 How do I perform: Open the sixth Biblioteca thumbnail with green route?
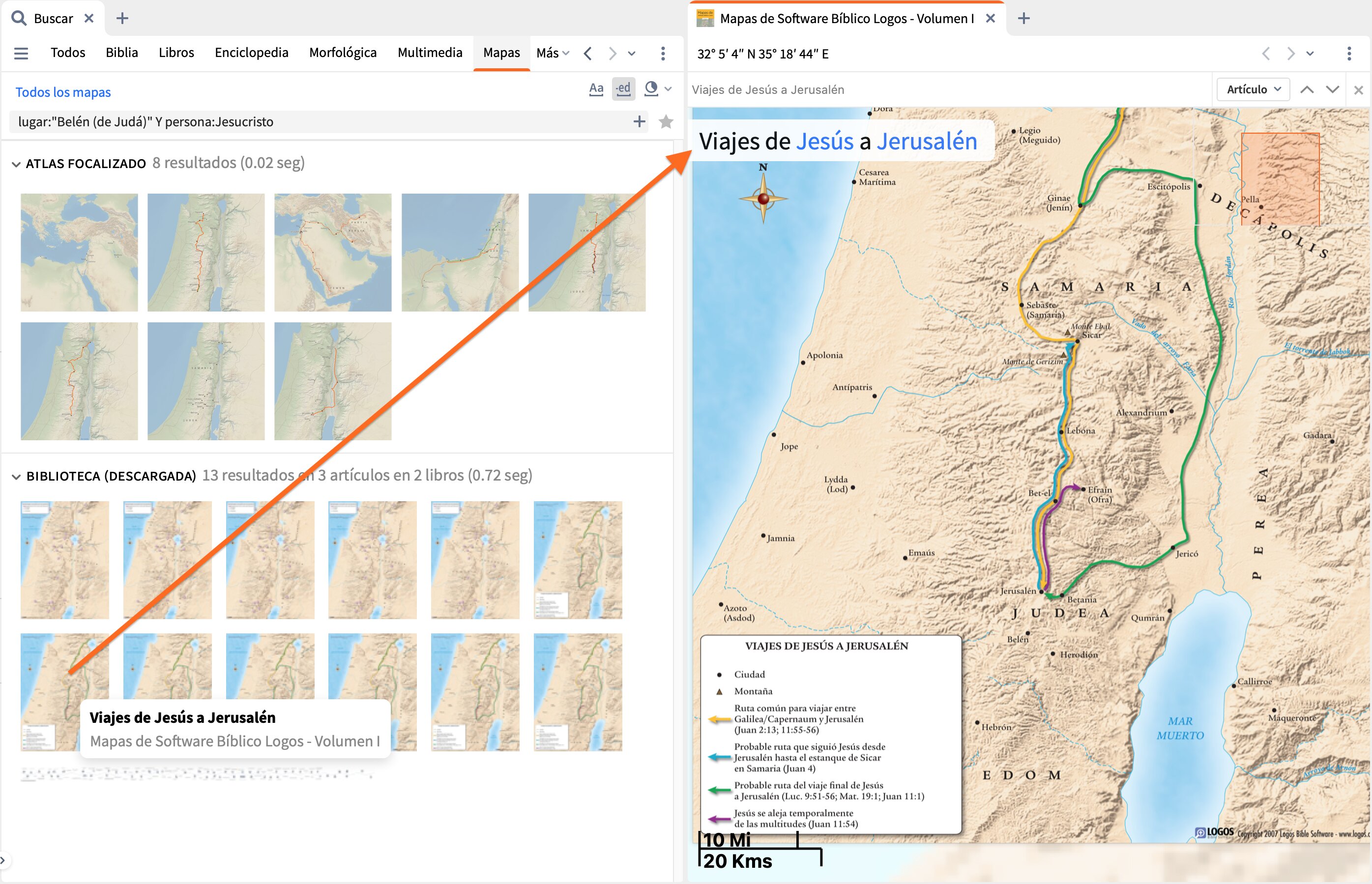(x=578, y=560)
